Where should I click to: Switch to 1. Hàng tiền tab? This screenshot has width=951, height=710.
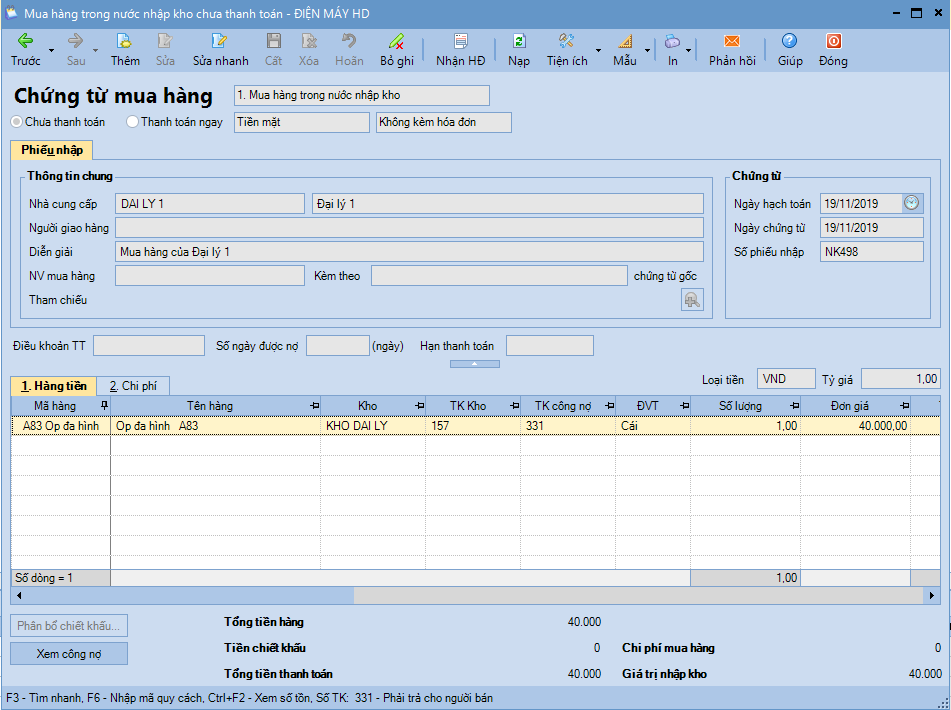pos(53,386)
